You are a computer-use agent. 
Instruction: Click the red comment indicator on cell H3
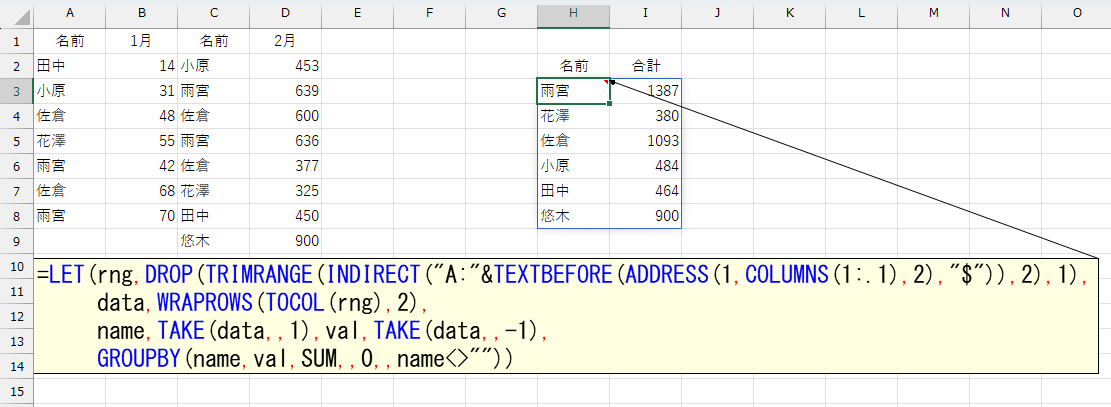607,82
